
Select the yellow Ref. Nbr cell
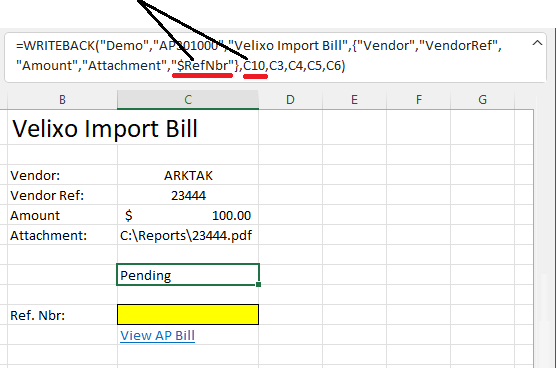click(x=188, y=315)
